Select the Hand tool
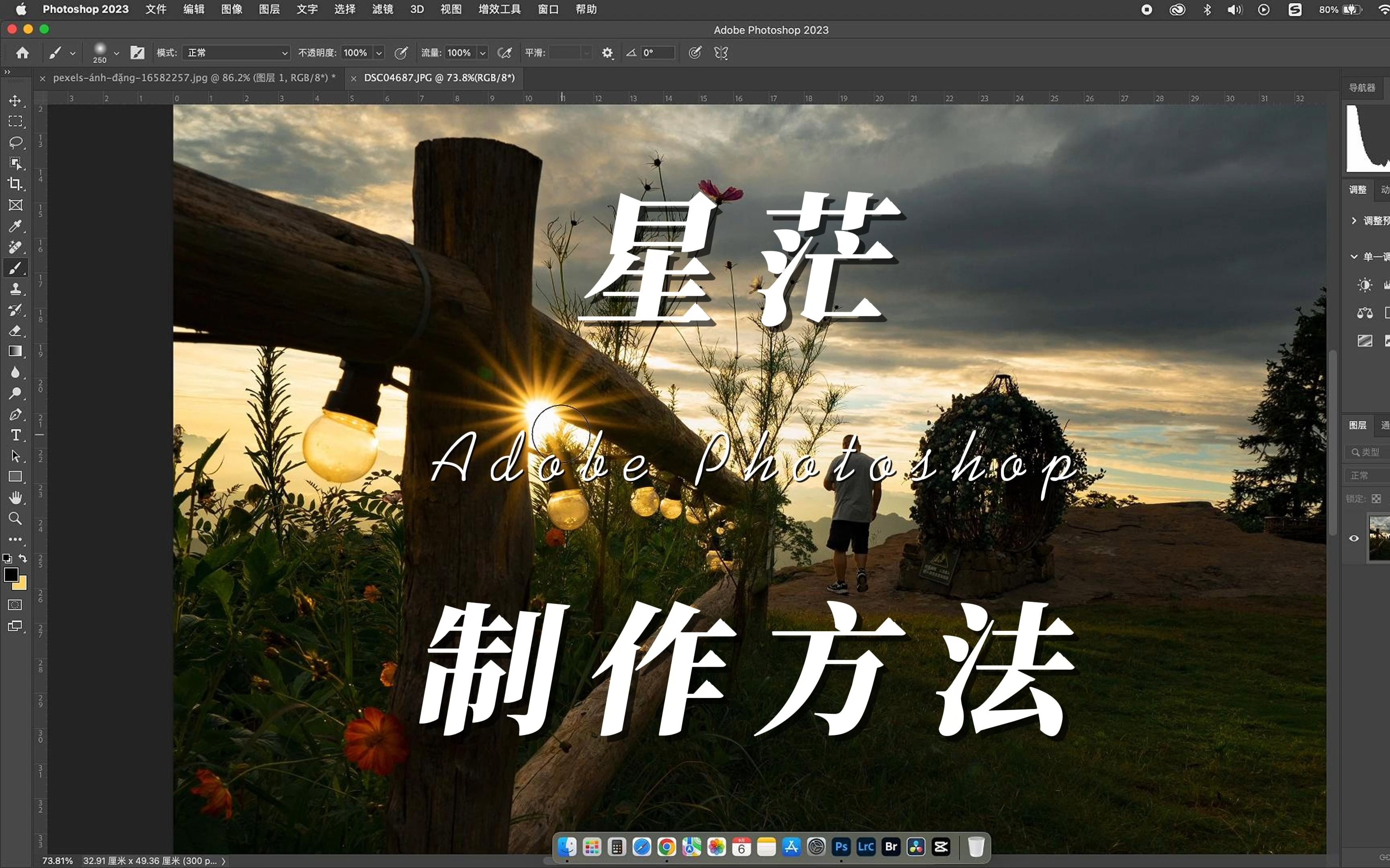The height and width of the screenshot is (868, 1390). 16,498
